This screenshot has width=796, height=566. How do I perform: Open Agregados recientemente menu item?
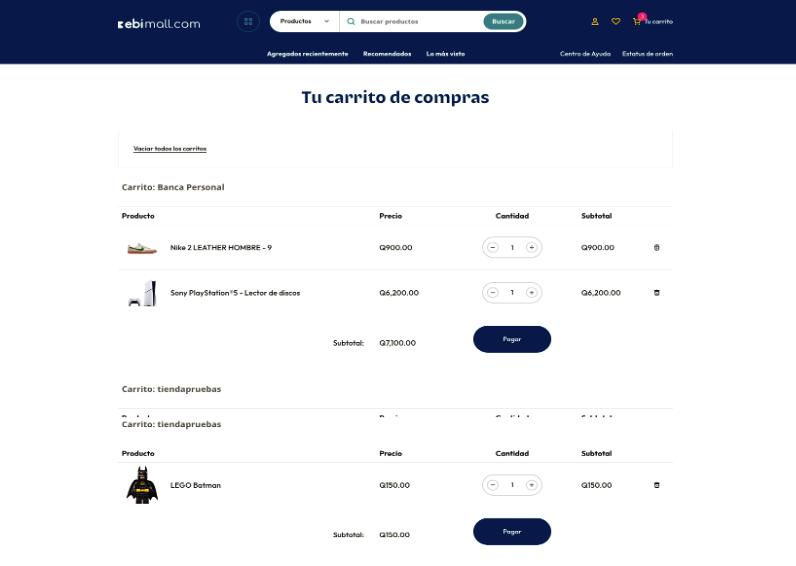(x=308, y=54)
